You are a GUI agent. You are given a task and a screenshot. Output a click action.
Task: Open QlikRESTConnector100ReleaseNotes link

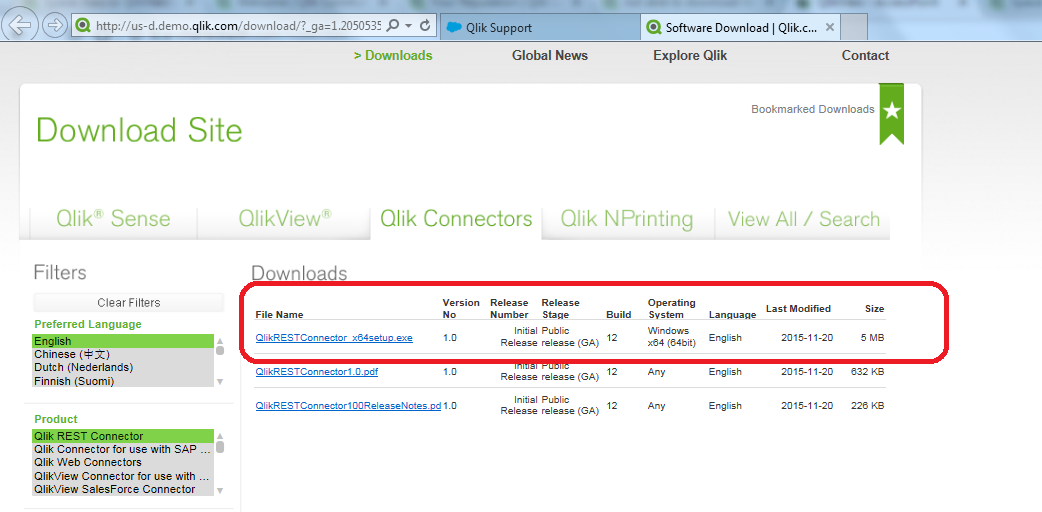point(348,406)
